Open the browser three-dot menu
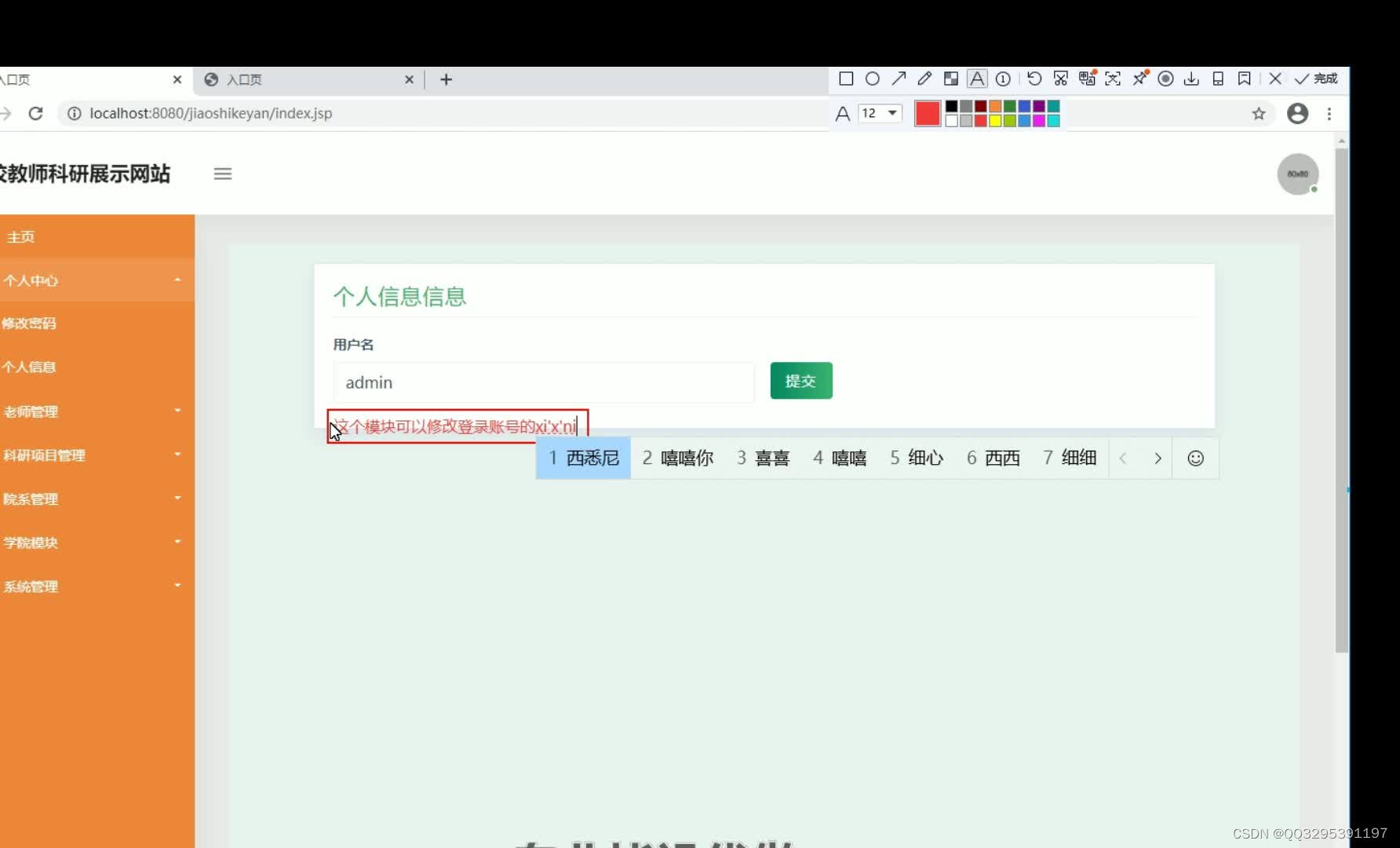1400x848 pixels. [x=1329, y=114]
